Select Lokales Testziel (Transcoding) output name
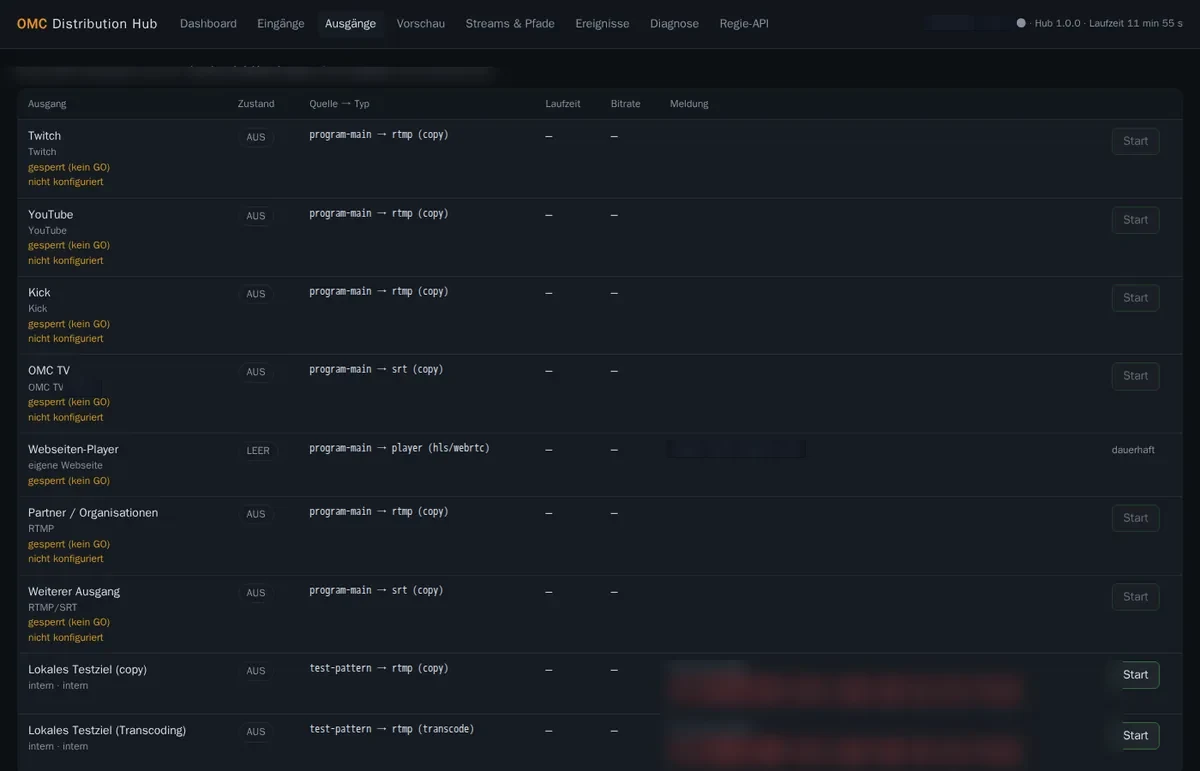Viewport: 1200px width, 771px height. [x=107, y=731]
